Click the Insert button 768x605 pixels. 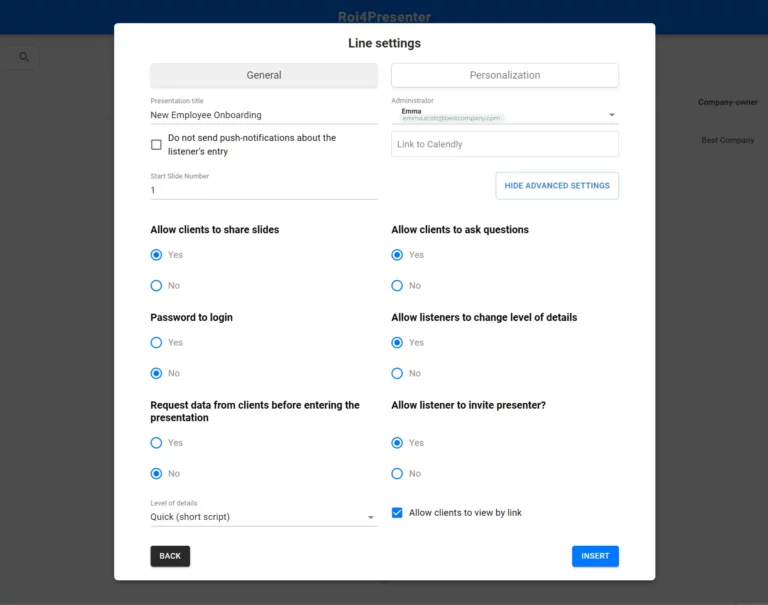coord(595,557)
